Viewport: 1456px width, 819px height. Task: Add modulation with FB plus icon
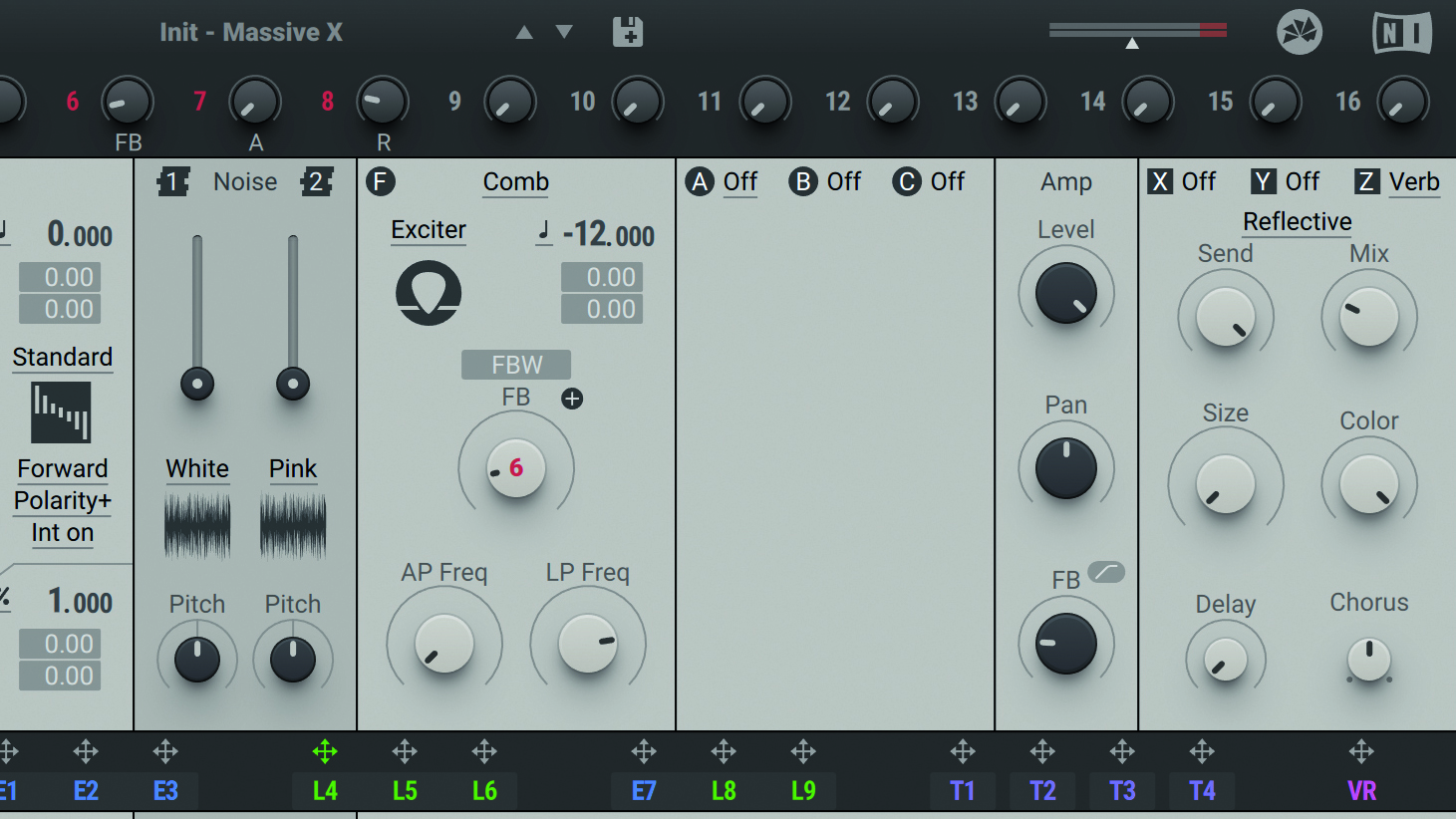coord(572,399)
